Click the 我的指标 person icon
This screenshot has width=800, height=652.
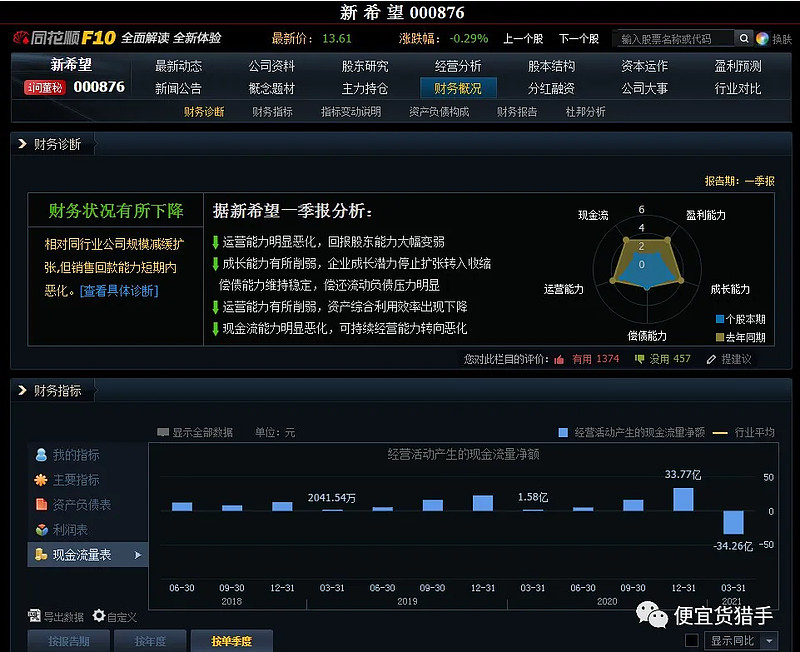pyautogui.click(x=41, y=455)
